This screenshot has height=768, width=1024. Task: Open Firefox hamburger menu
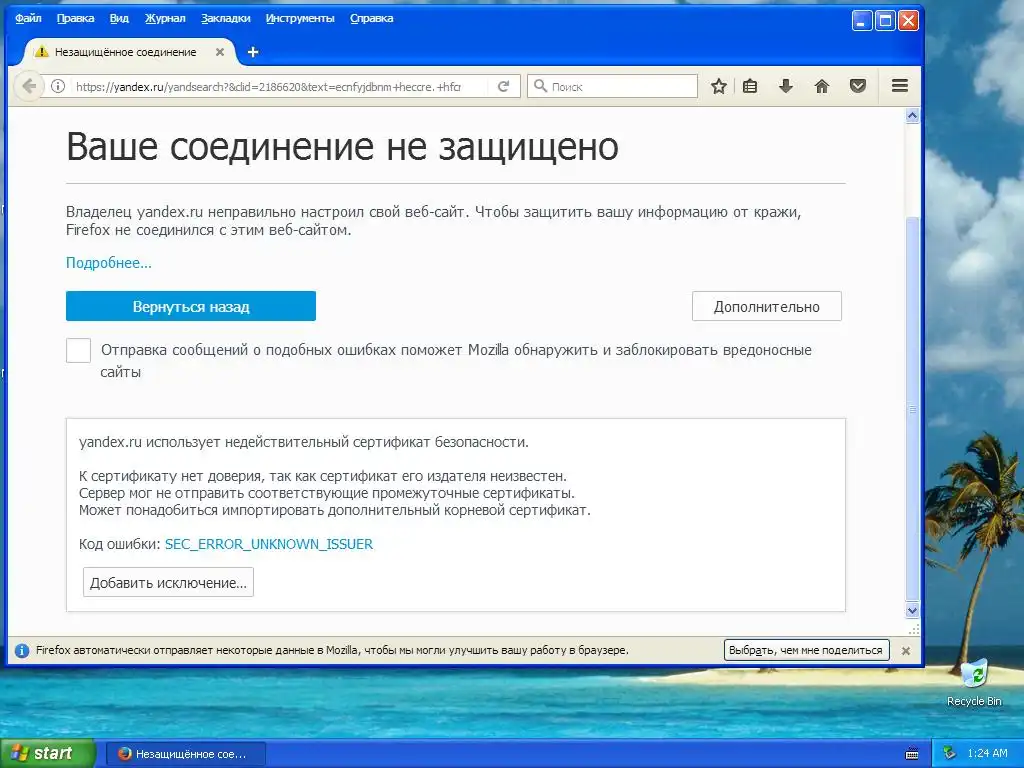pos(900,86)
